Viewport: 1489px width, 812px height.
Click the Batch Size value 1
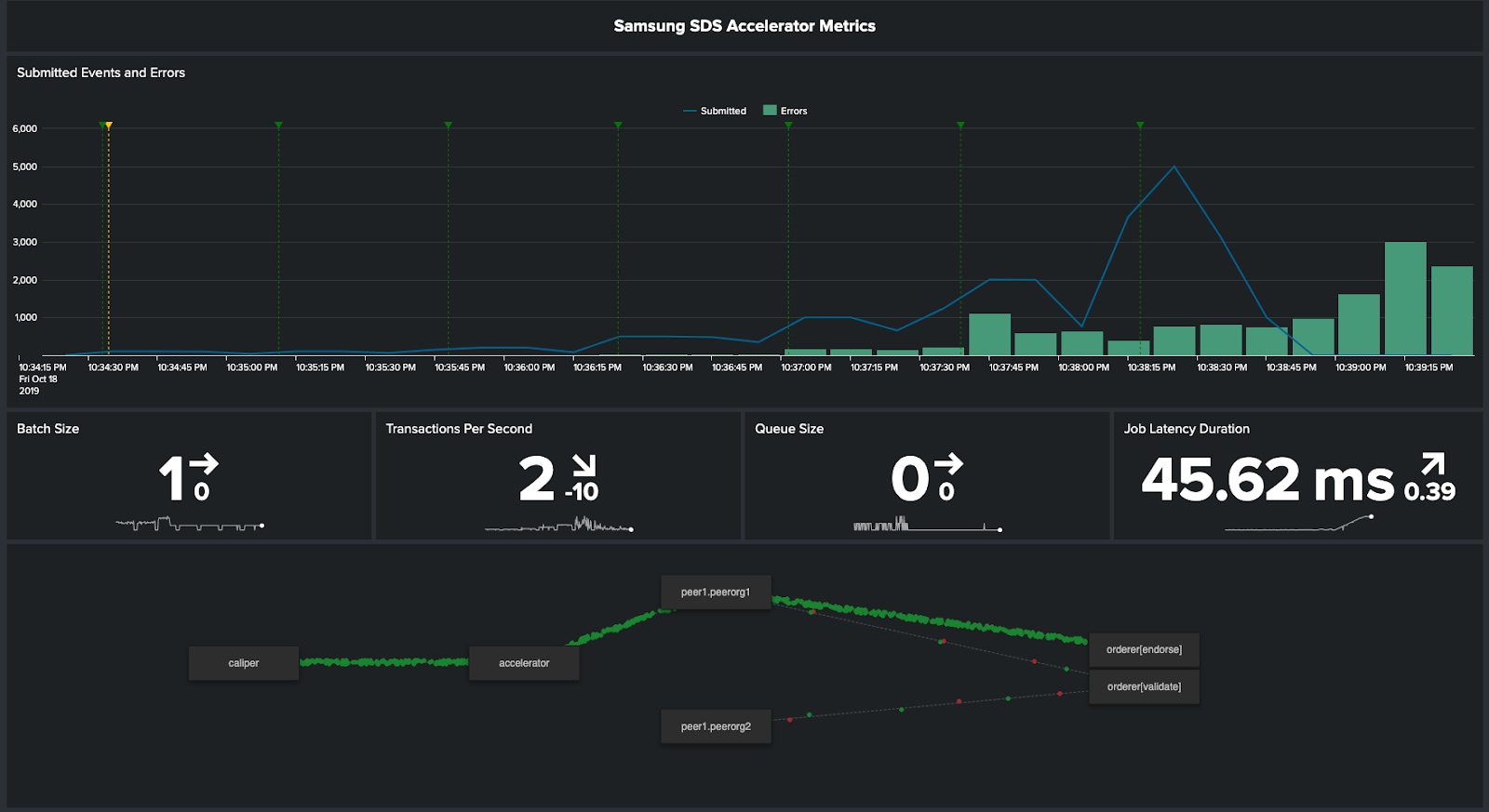tap(172, 478)
